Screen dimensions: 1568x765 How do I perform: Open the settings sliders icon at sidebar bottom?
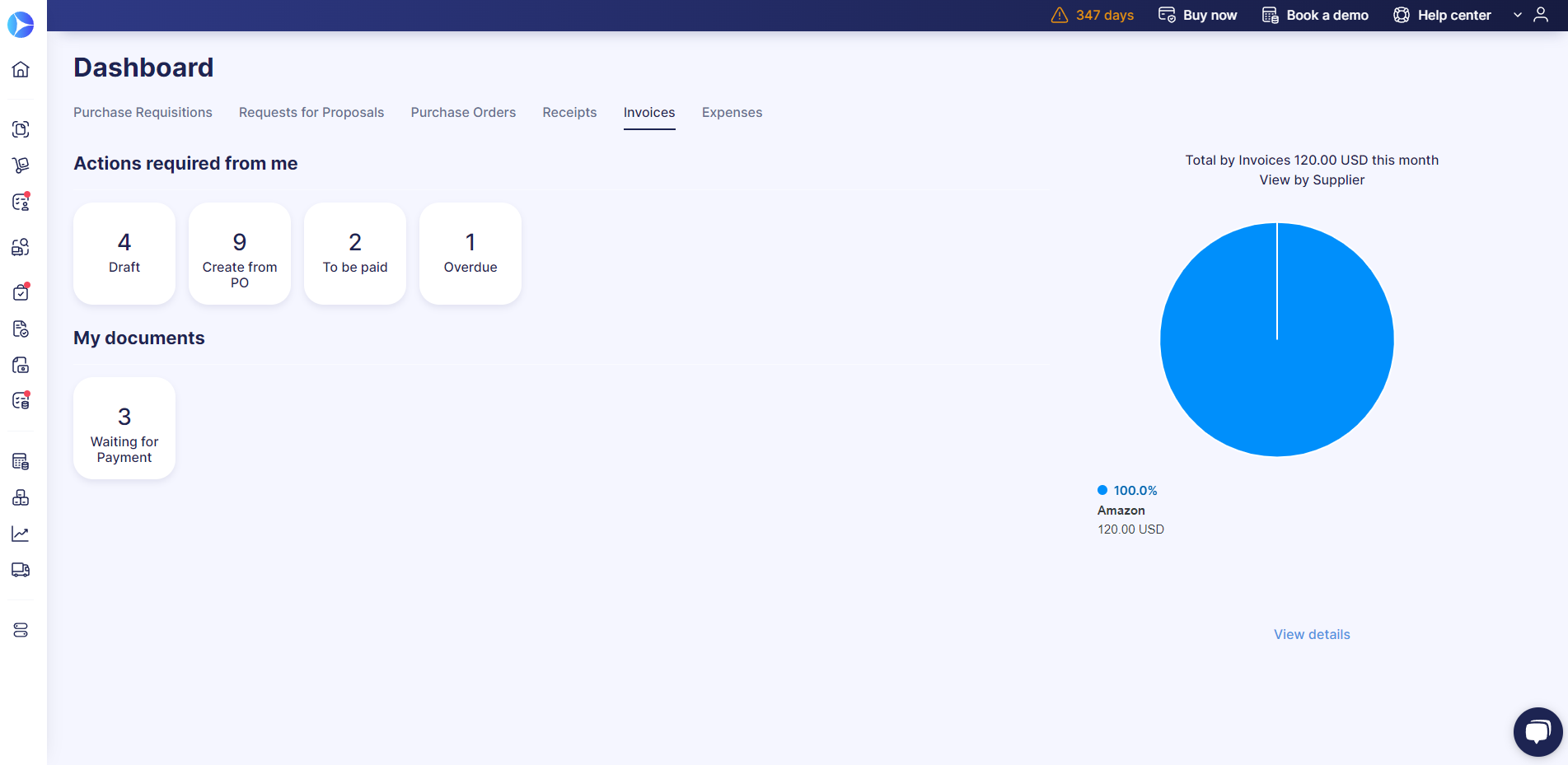tap(21, 630)
